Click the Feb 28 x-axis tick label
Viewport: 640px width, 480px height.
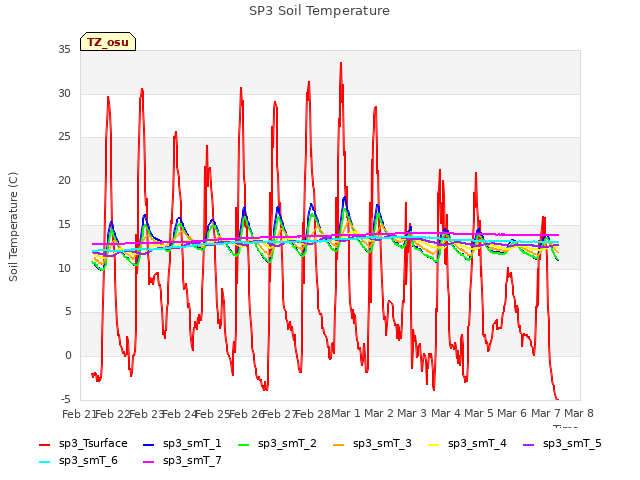pos(312,414)
